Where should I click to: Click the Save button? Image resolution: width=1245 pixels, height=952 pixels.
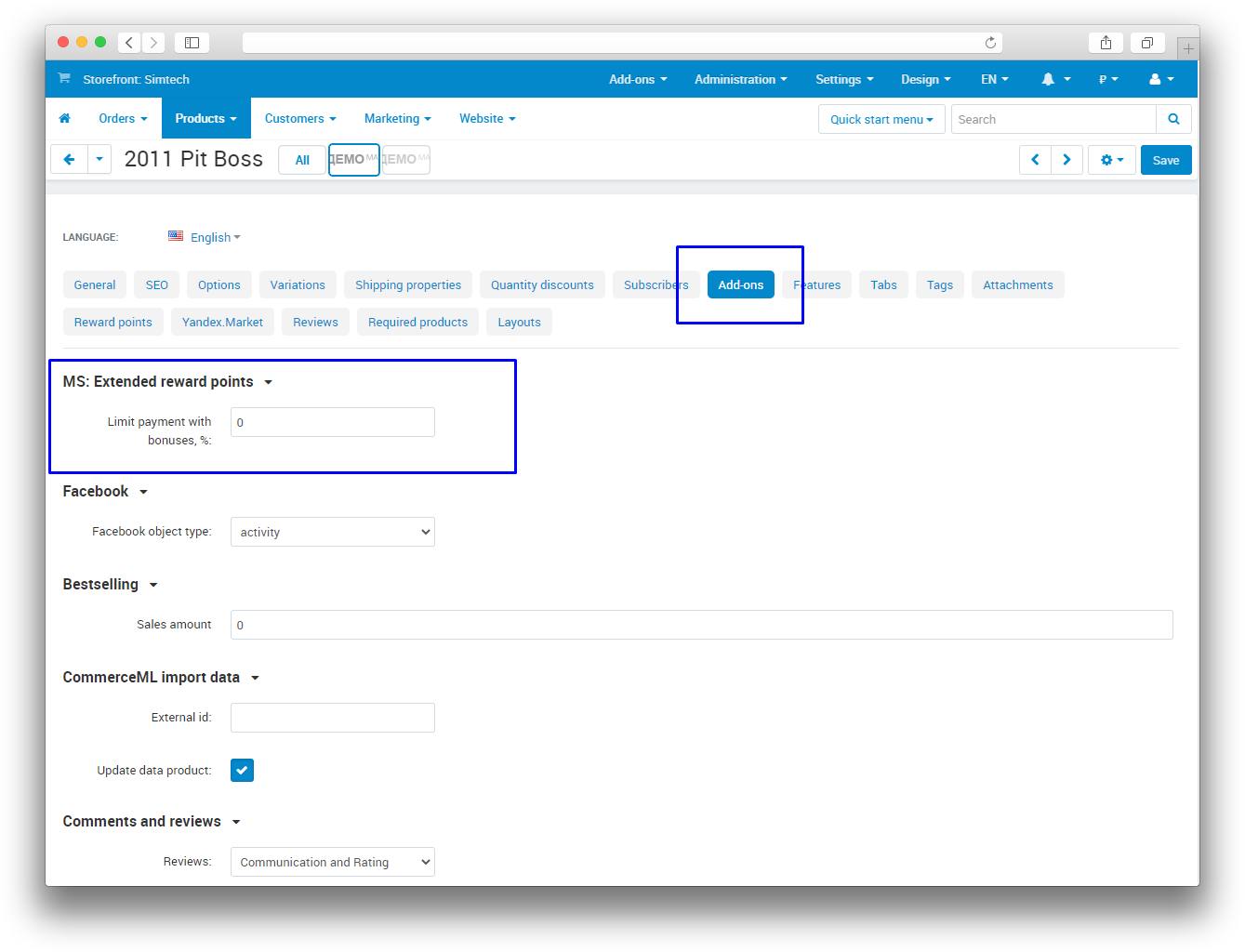click(x=1165, y=160)
